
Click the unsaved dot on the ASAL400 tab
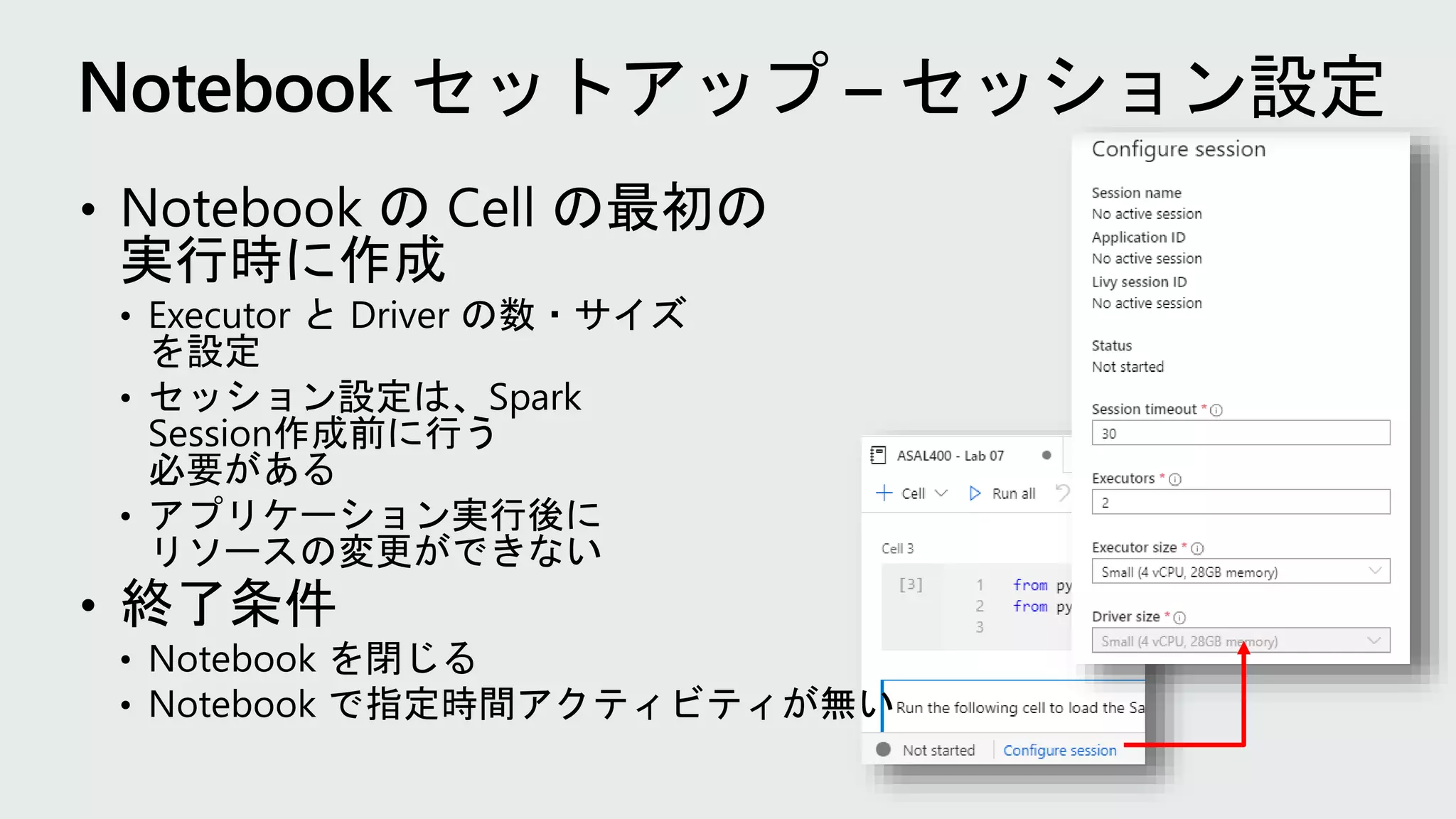click(1046, 455)
